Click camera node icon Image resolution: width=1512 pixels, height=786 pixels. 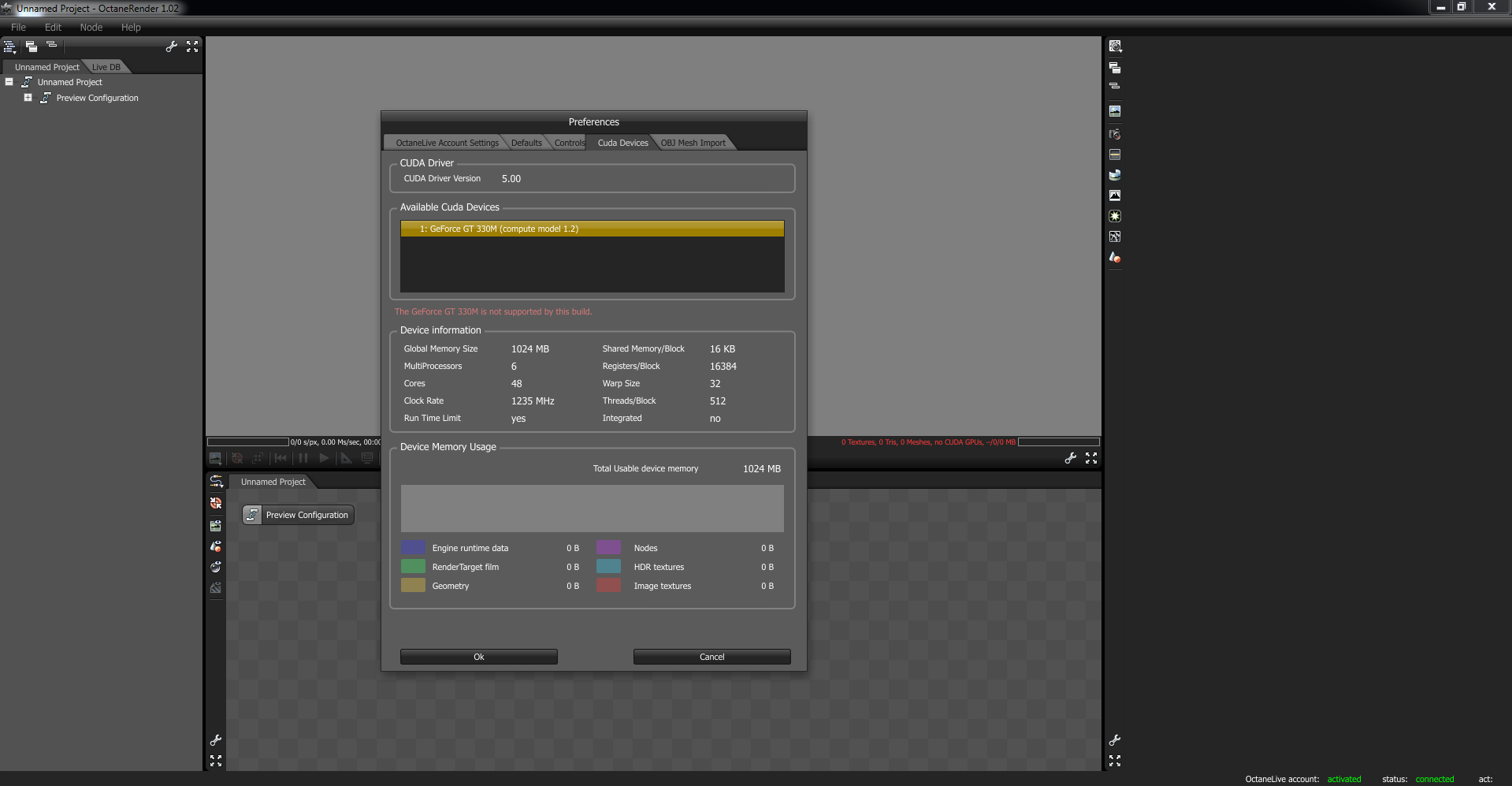(1115, 134)
